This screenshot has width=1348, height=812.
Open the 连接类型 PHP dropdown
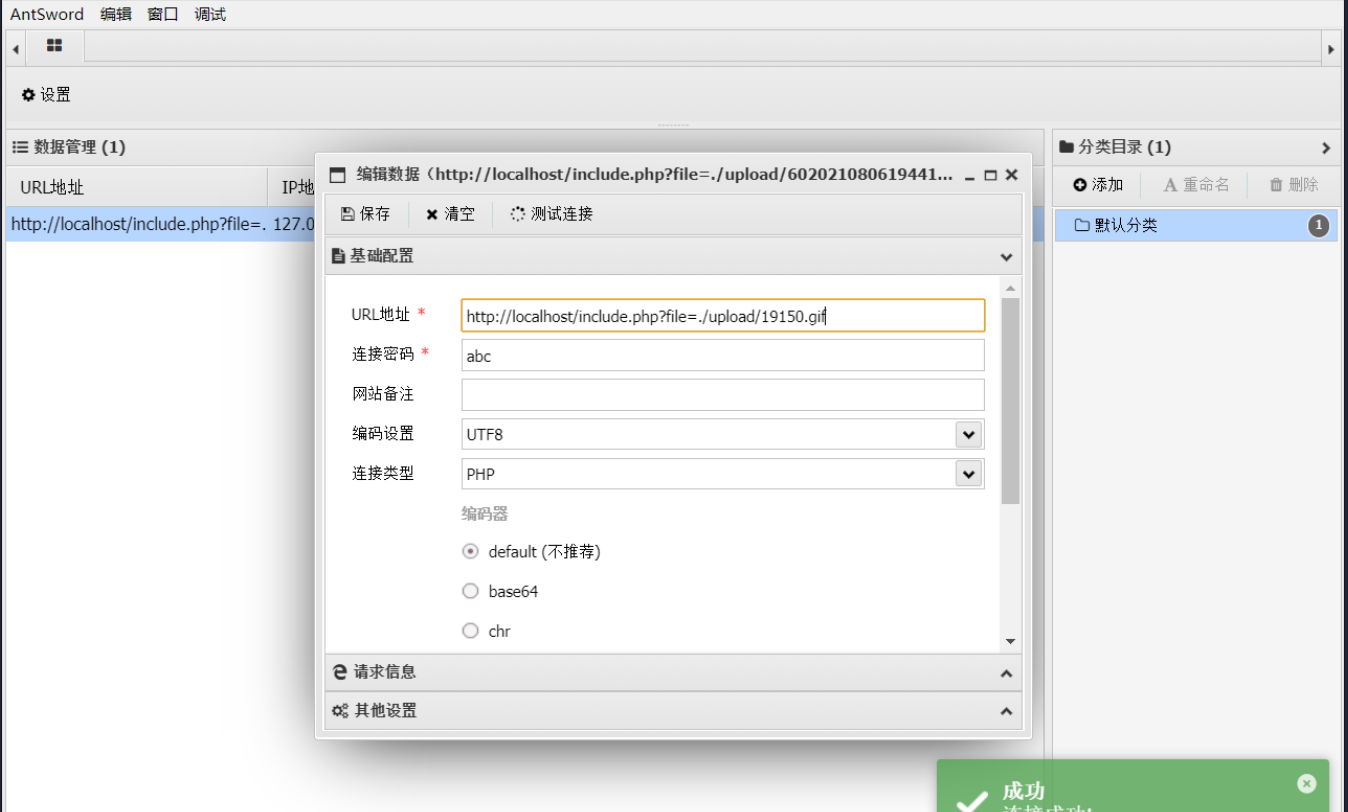(x=967, y=474)
